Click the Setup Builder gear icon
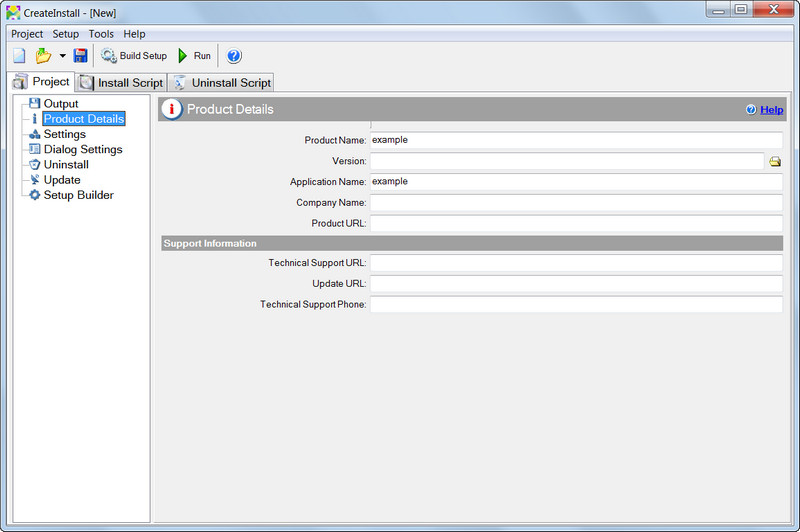Viewport: 800px width, 532px height. click(34, 195)
